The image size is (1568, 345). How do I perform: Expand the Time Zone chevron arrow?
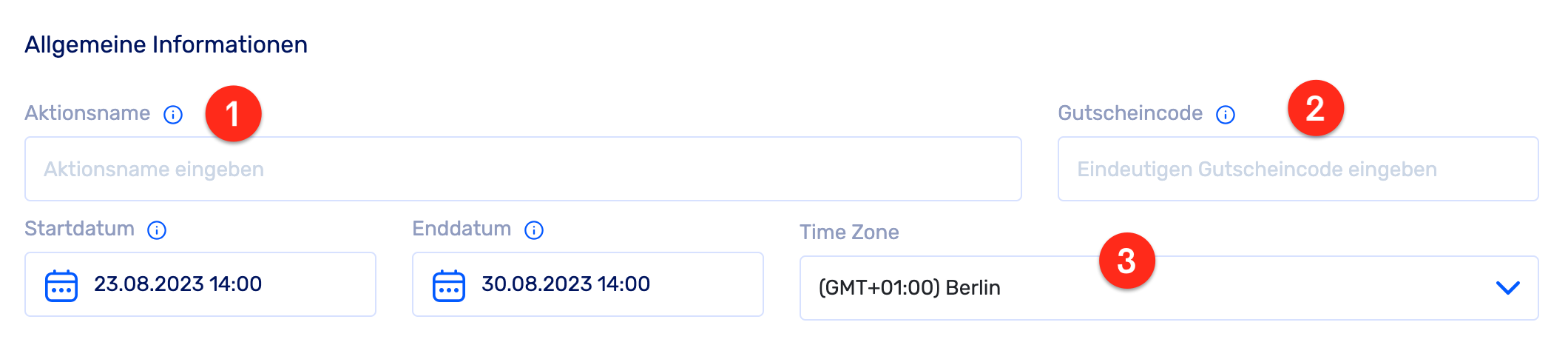tap(1507, 287)
